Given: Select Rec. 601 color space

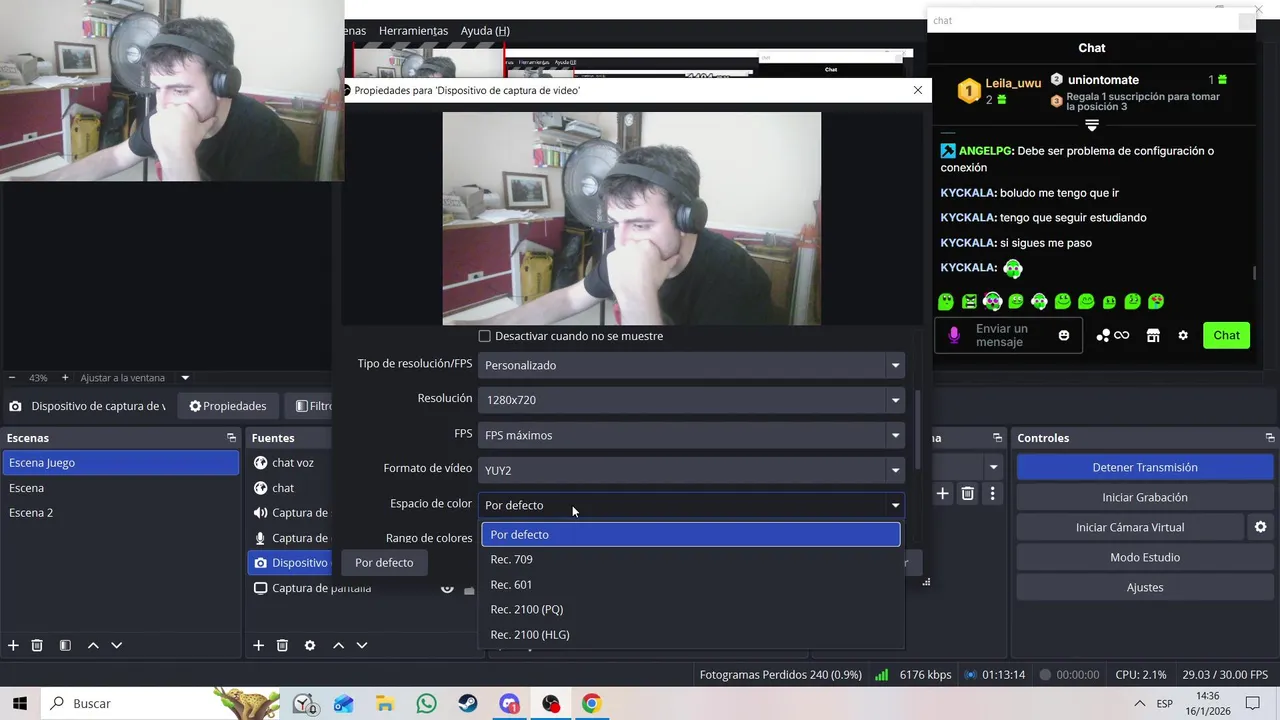Looking at the screenshot, I should (x=691, y=584).
